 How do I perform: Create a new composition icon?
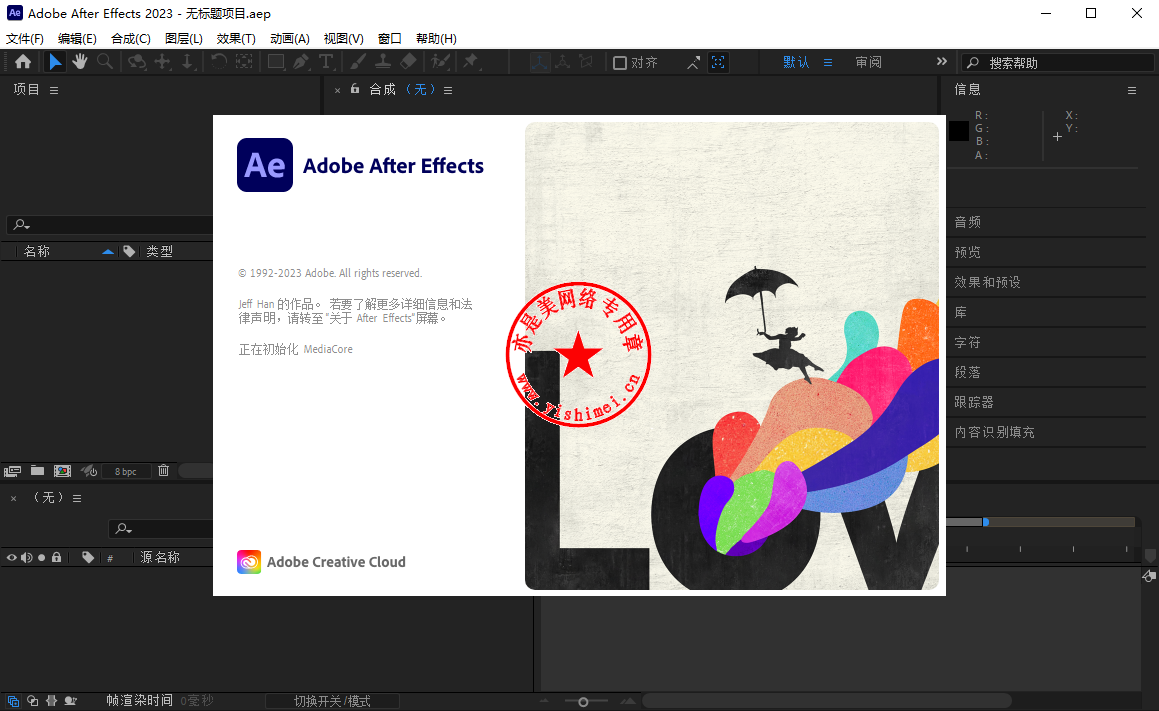tap(63, 471)
